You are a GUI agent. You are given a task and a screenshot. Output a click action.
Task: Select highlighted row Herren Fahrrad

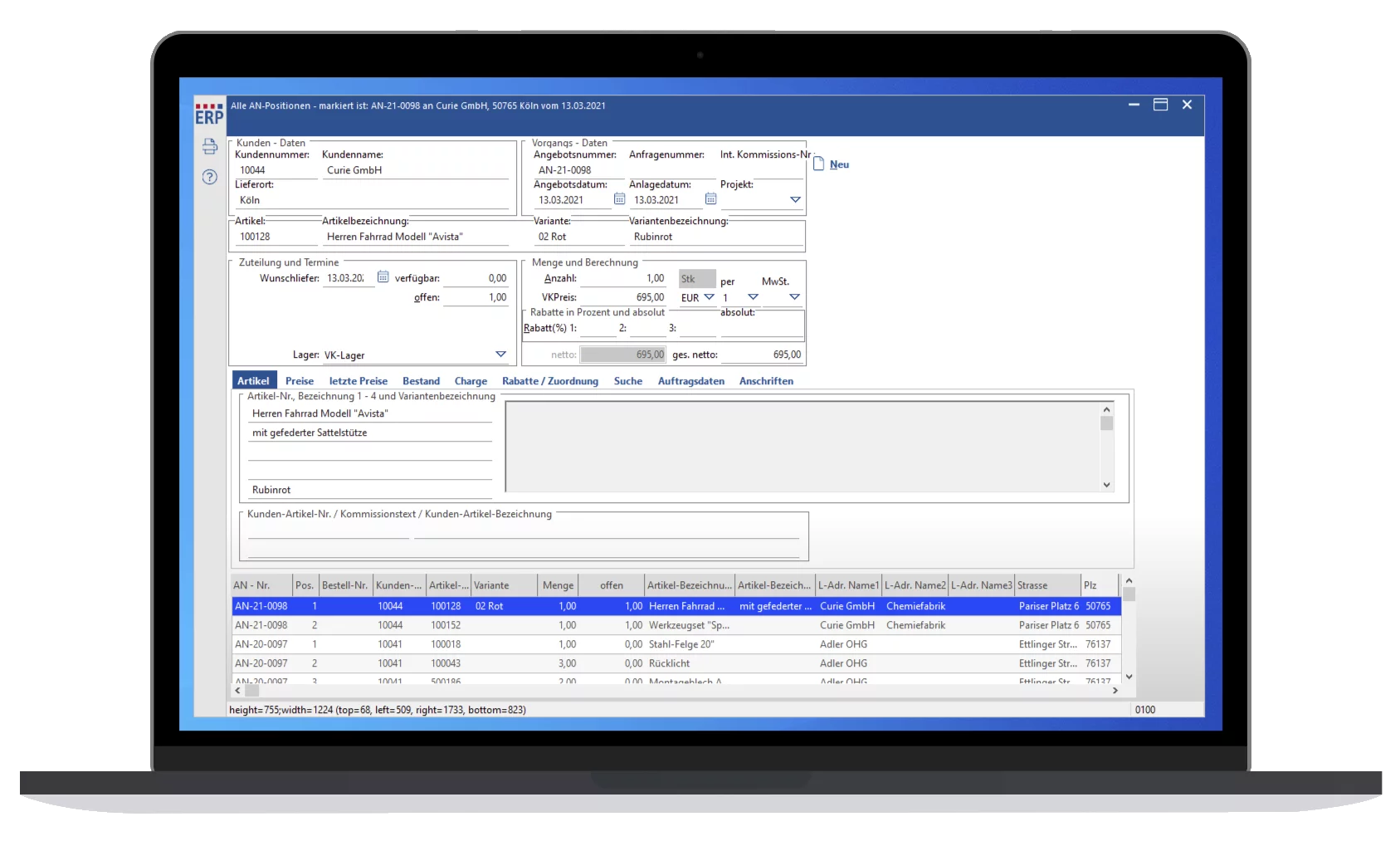[x=676, y=606]
